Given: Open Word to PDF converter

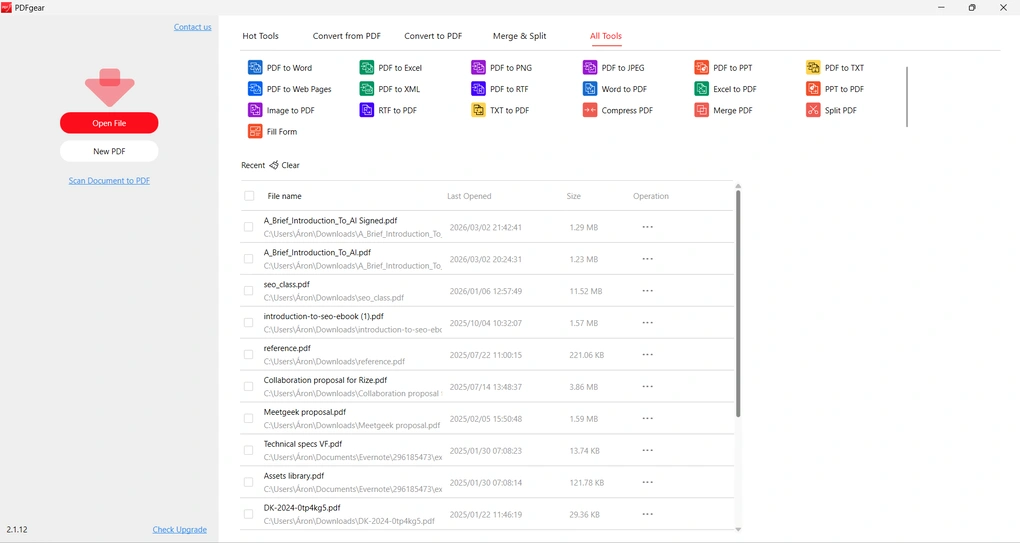Looking at the screenshot, I should 615,89.
